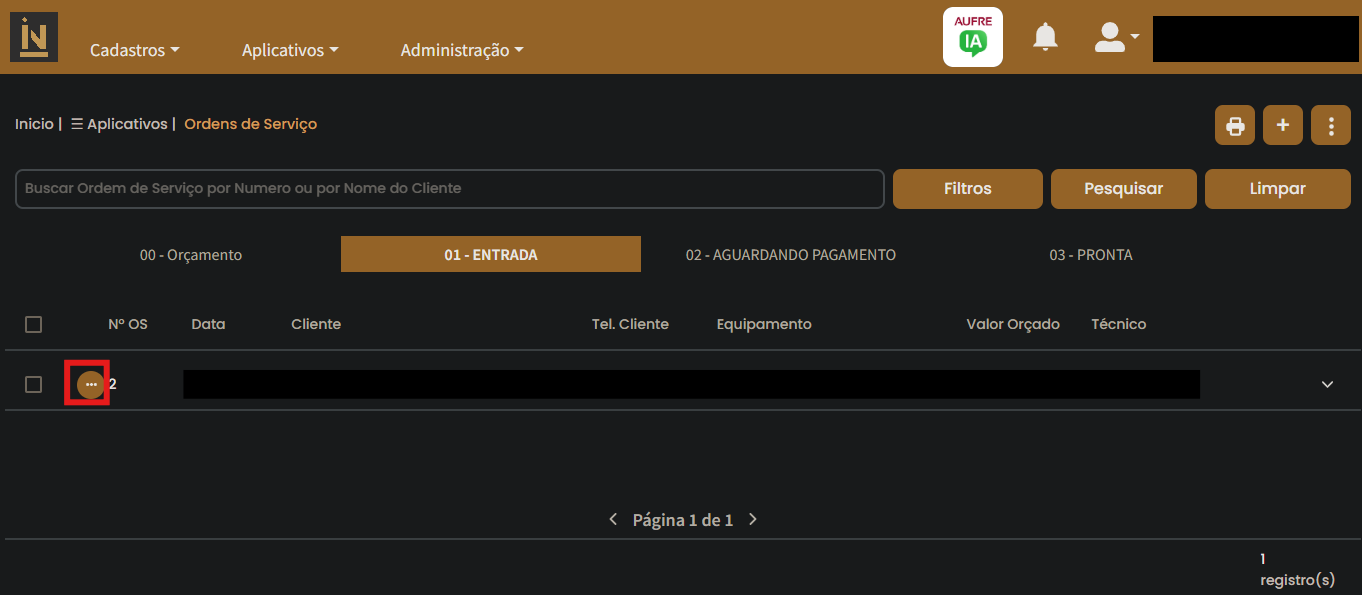Open the user profile icon menu
Viewport: 1362px width, 595px height.
coord(1115,38)
